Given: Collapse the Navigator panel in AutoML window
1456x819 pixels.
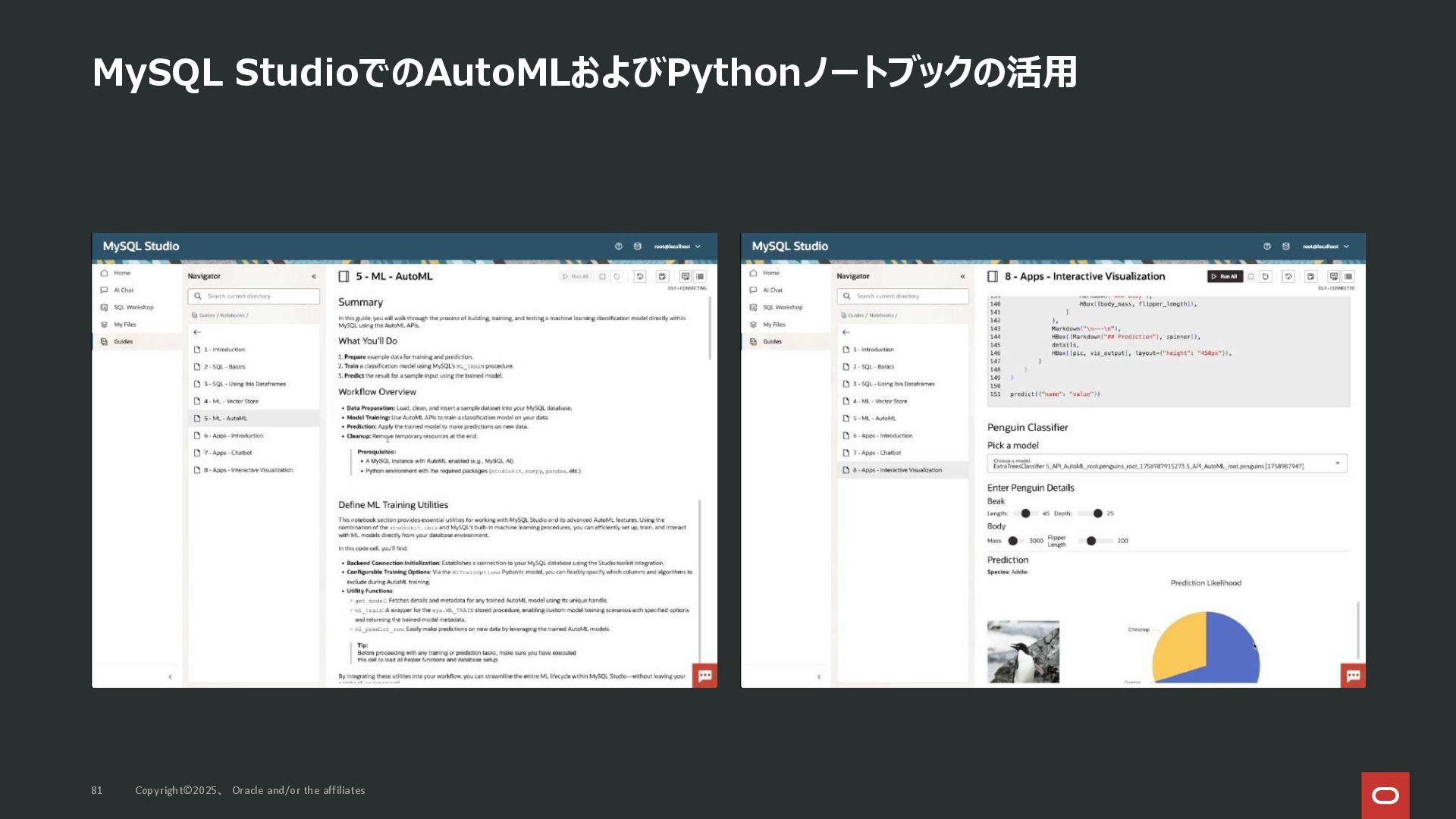Looking at the screenshot, I should [314, 277].
